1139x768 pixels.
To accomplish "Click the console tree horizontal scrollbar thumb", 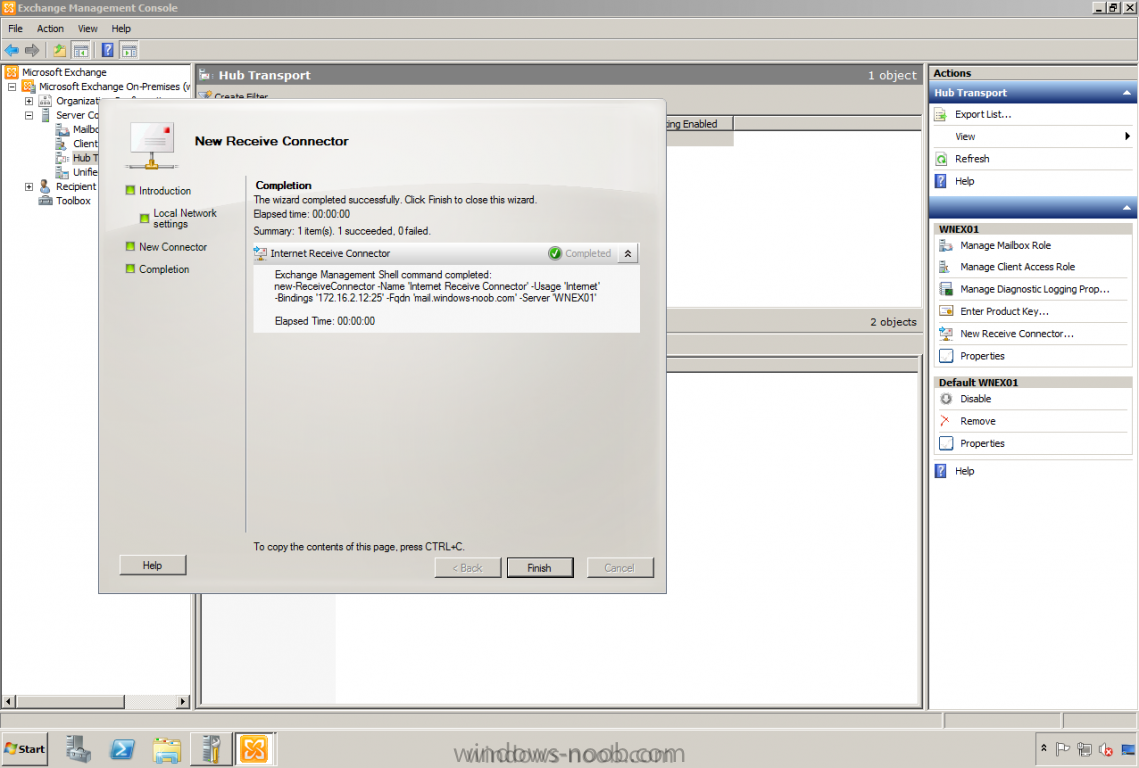I will tap(70, 702).
